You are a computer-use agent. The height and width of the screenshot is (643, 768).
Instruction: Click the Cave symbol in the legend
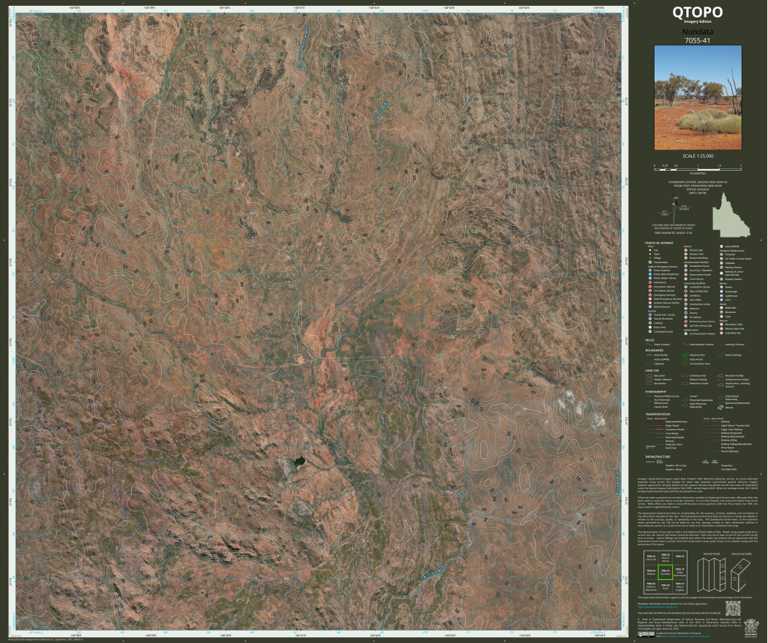point(721,316)
